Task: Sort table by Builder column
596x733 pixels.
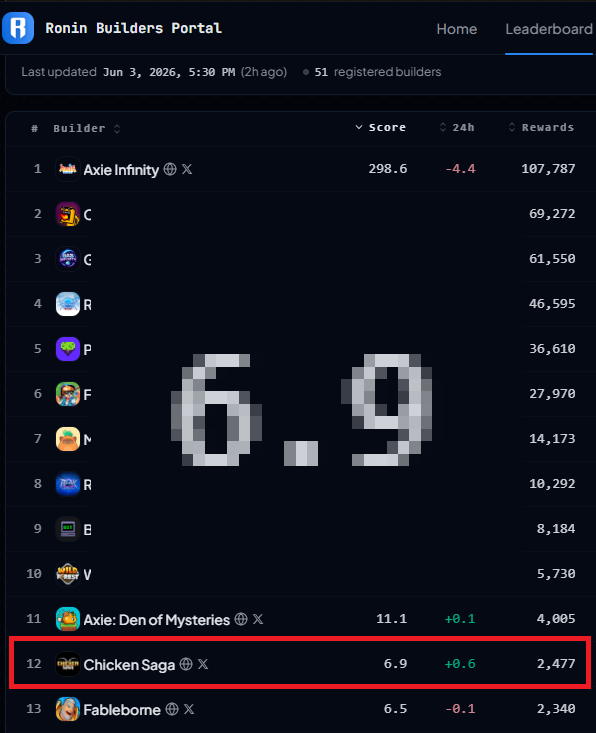Action: click(x=86, y=128)
